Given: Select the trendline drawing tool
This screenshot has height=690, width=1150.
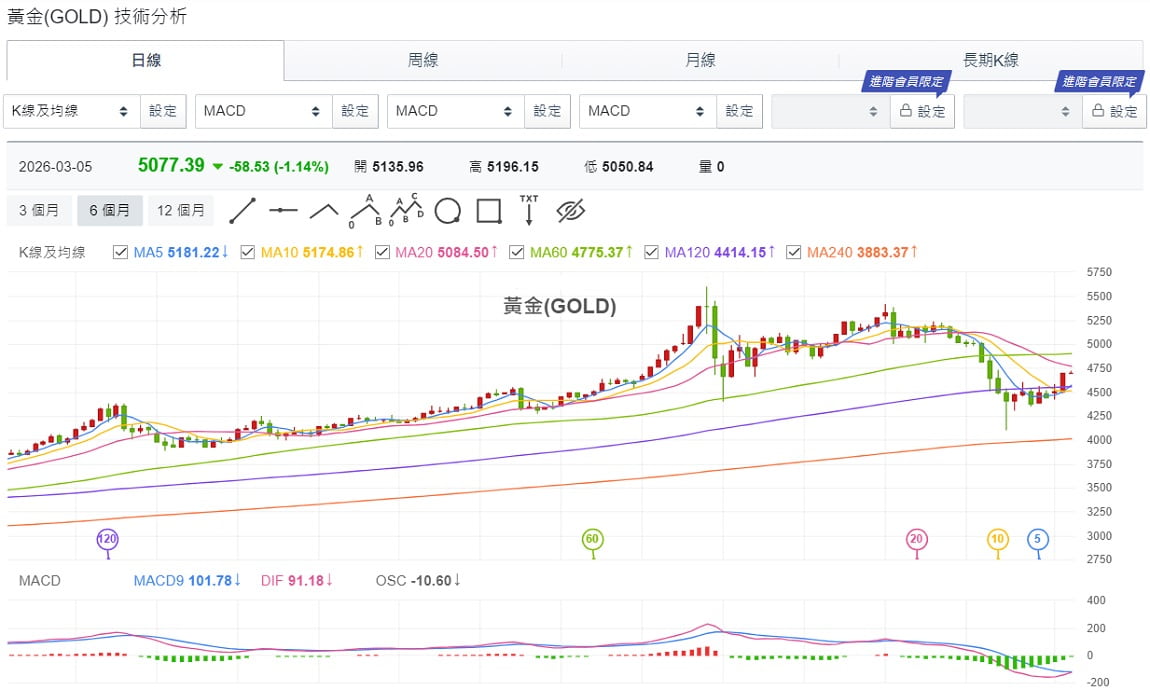Looking at the screenshot, I should click(242, 210).
